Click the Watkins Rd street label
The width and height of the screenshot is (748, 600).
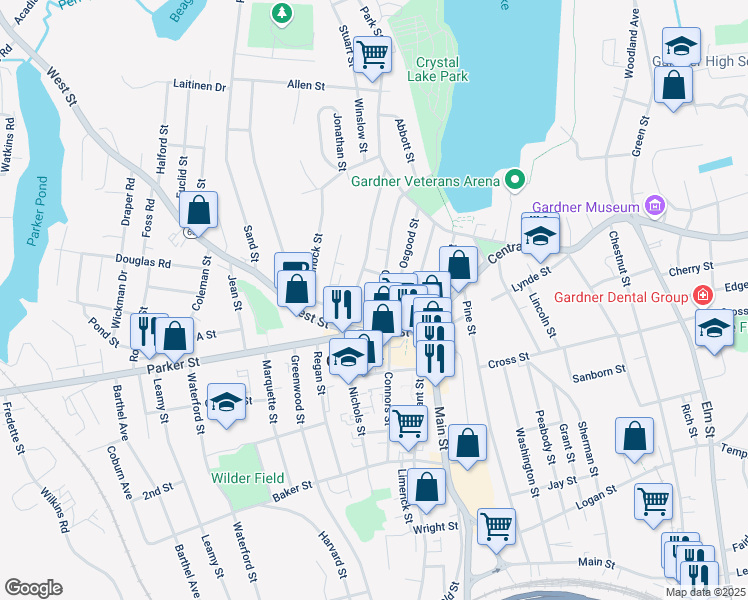pos(7,145)
